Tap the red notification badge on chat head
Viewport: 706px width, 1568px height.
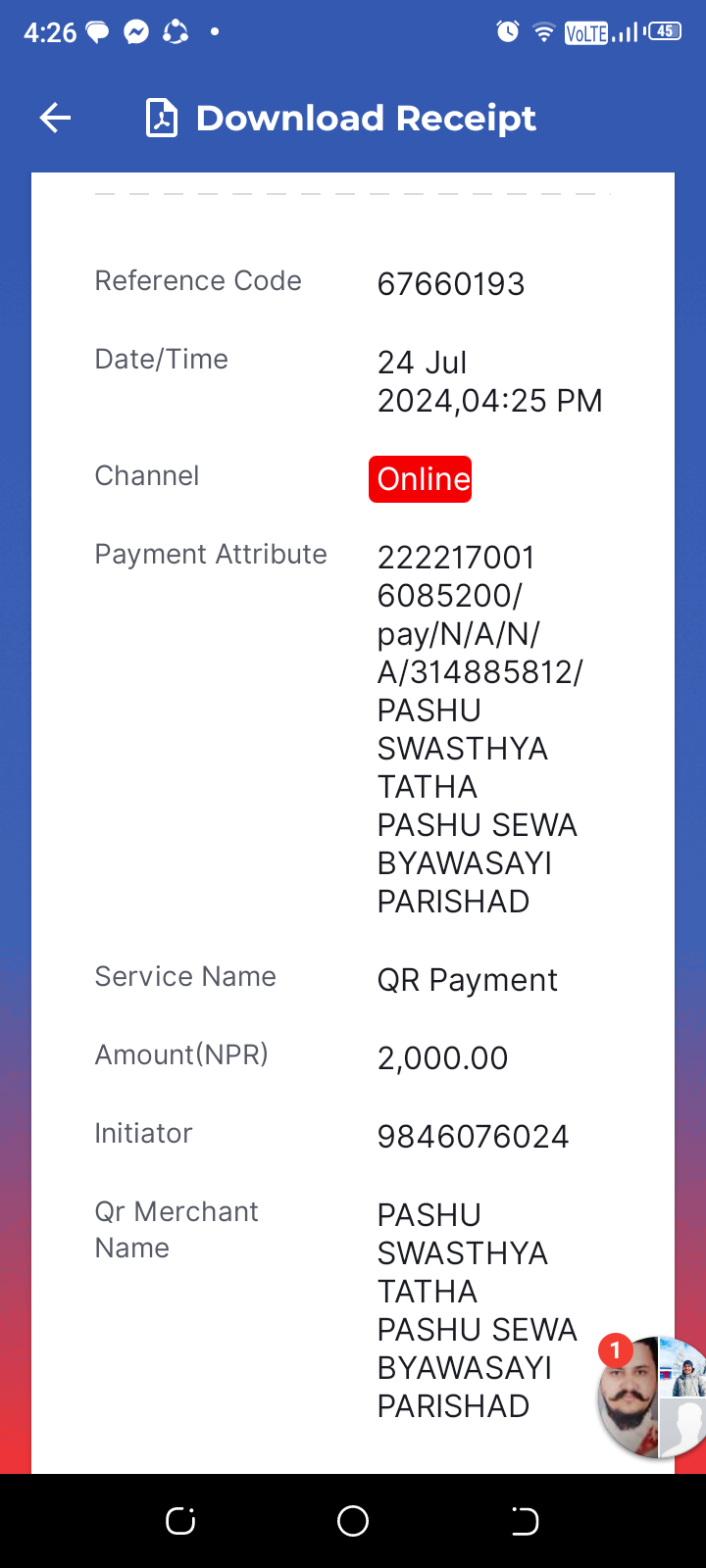click(x=615, y=1350)
